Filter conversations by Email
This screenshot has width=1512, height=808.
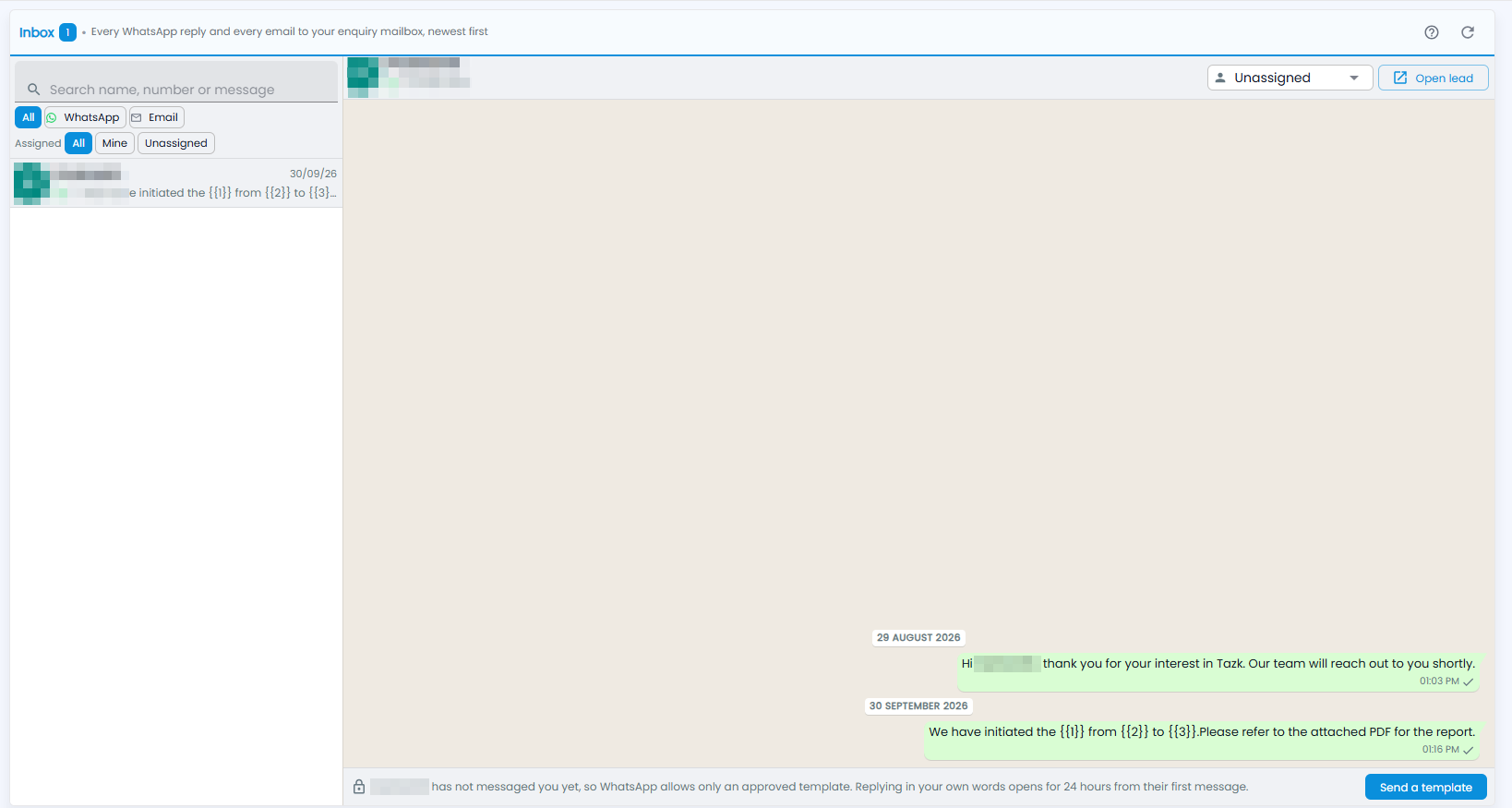[x=157, y=117]
